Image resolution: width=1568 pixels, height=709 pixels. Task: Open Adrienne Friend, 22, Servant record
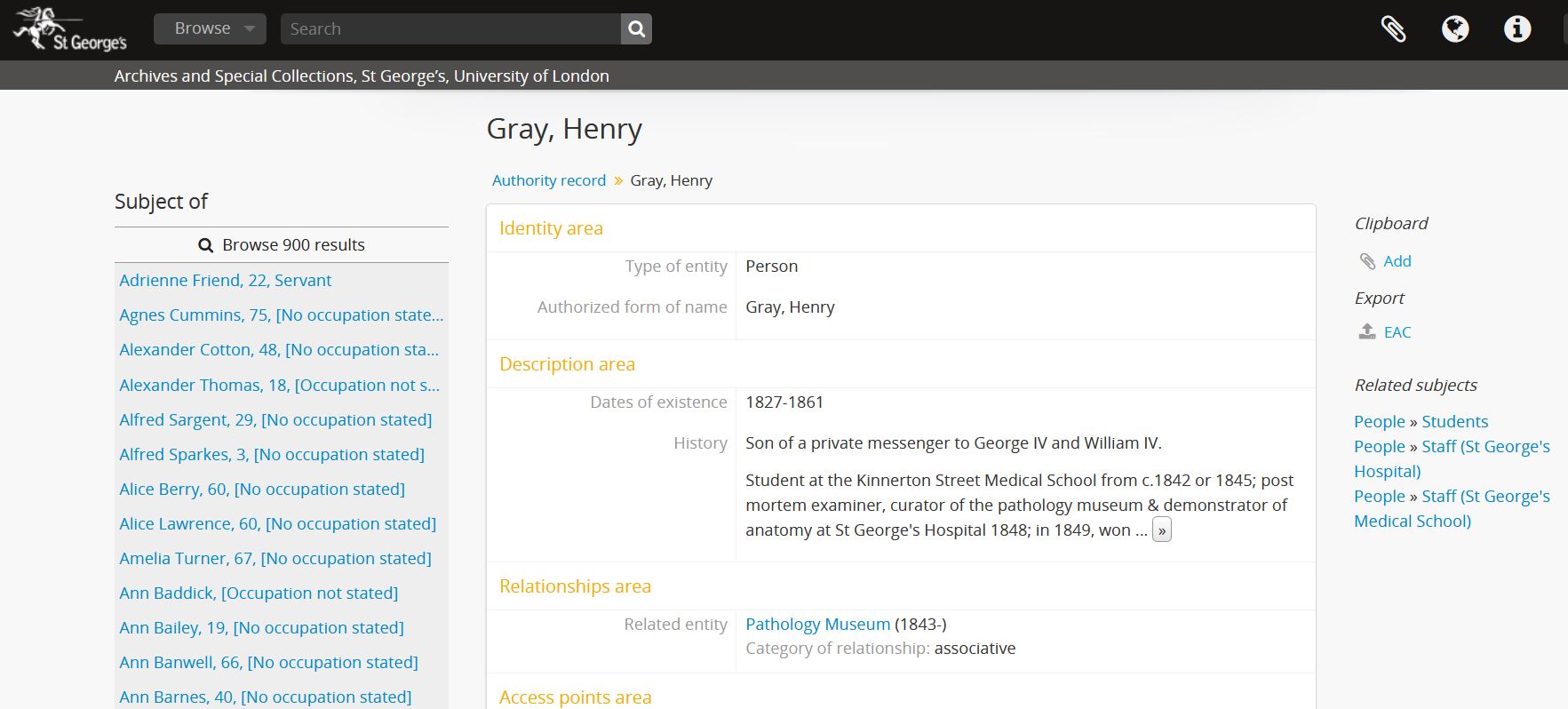pos(226,280)
